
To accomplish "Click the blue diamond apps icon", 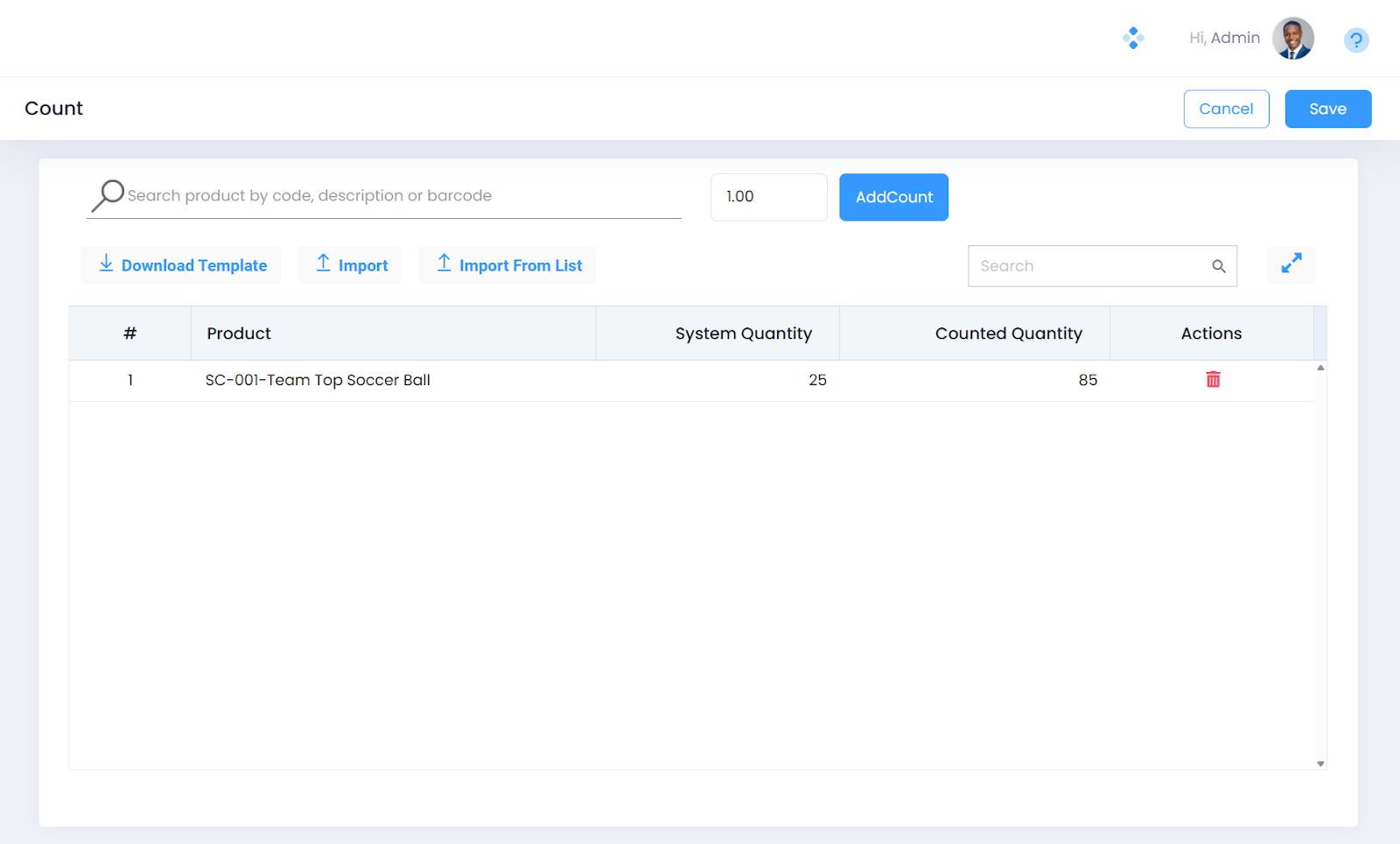I will [x=1133, y=39].
